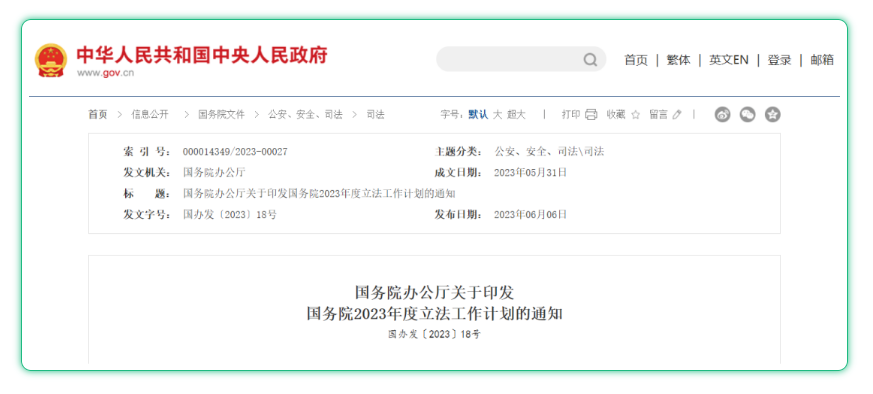The width and height of the screenshot is (873, 394).
Task: Switch to 繁体 version
Action: pyautogui.click(x=679, y=60)
